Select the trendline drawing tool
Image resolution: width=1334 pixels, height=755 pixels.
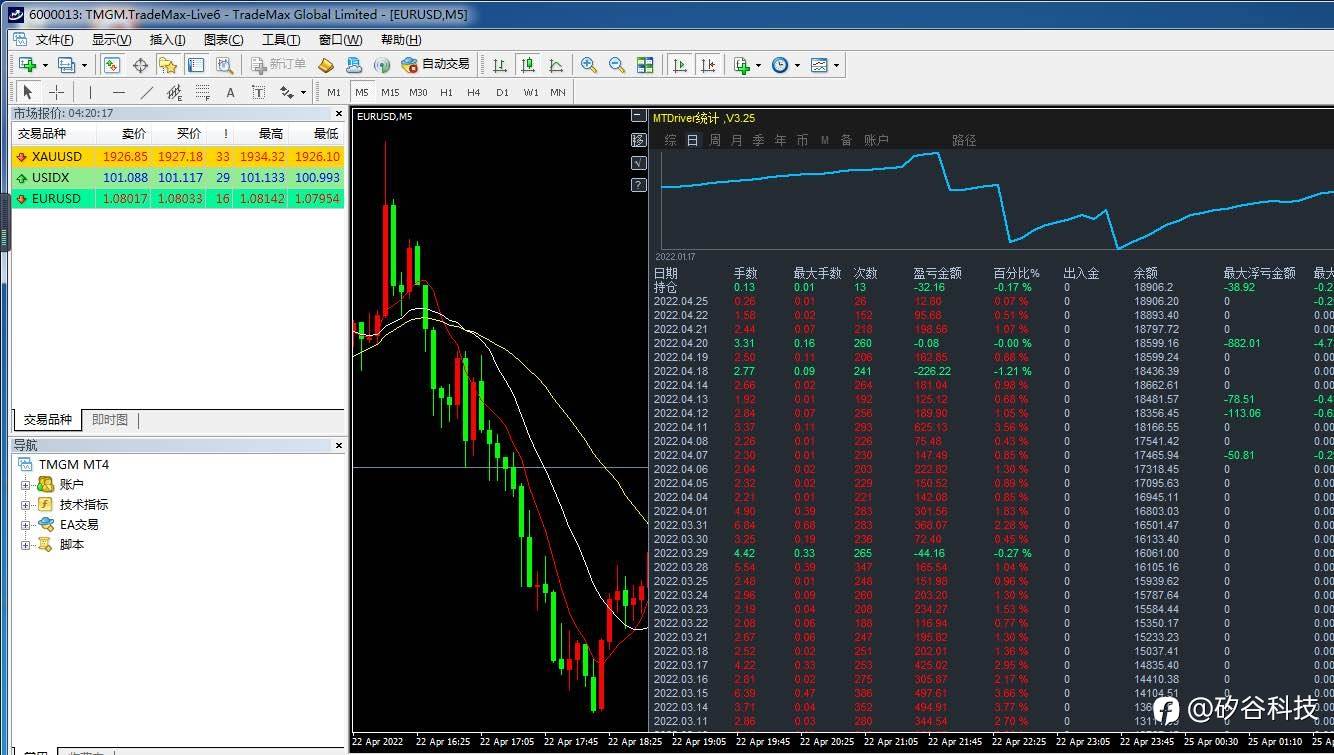pos(146,92)
